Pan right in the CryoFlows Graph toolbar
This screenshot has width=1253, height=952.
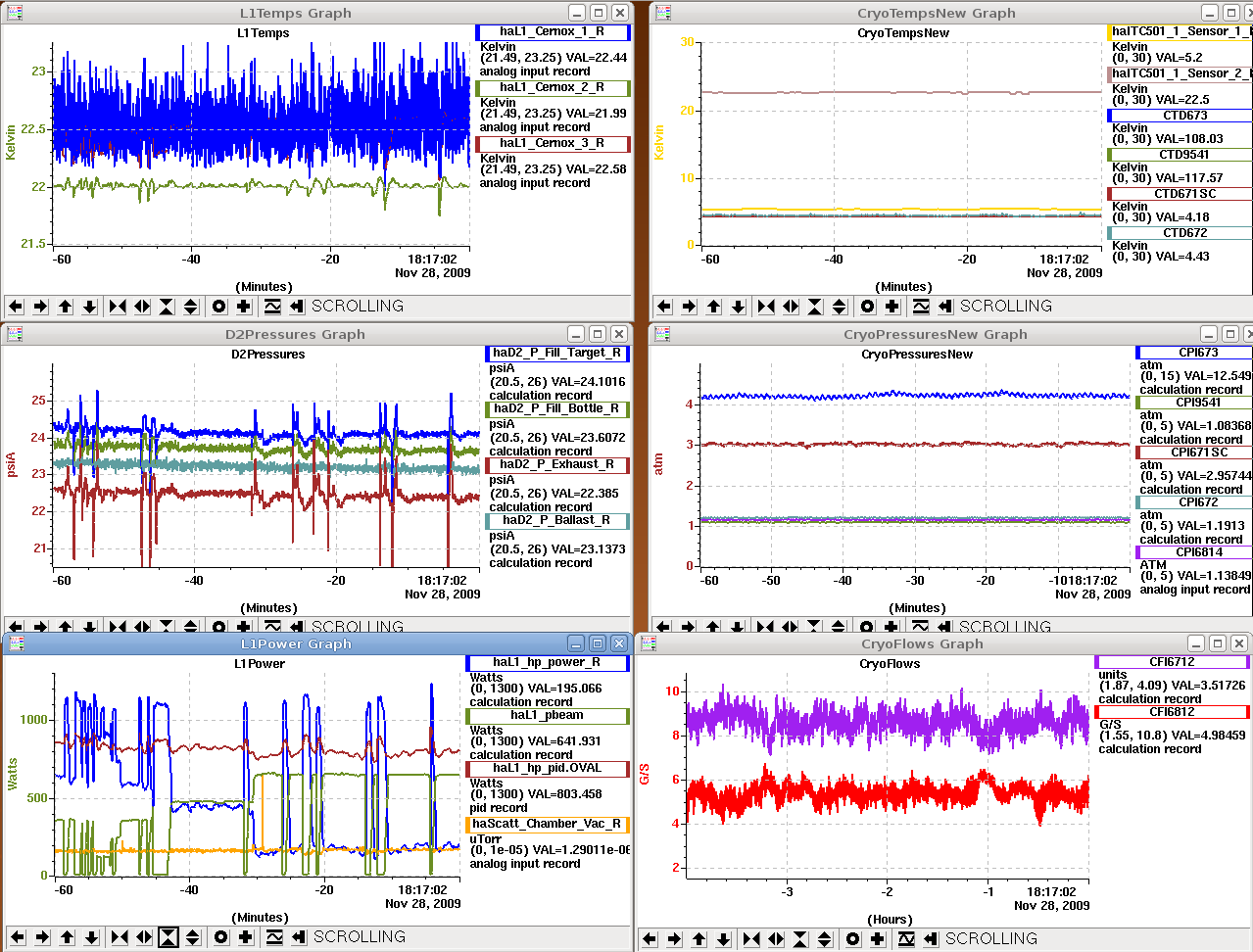[x=674, y=939]
